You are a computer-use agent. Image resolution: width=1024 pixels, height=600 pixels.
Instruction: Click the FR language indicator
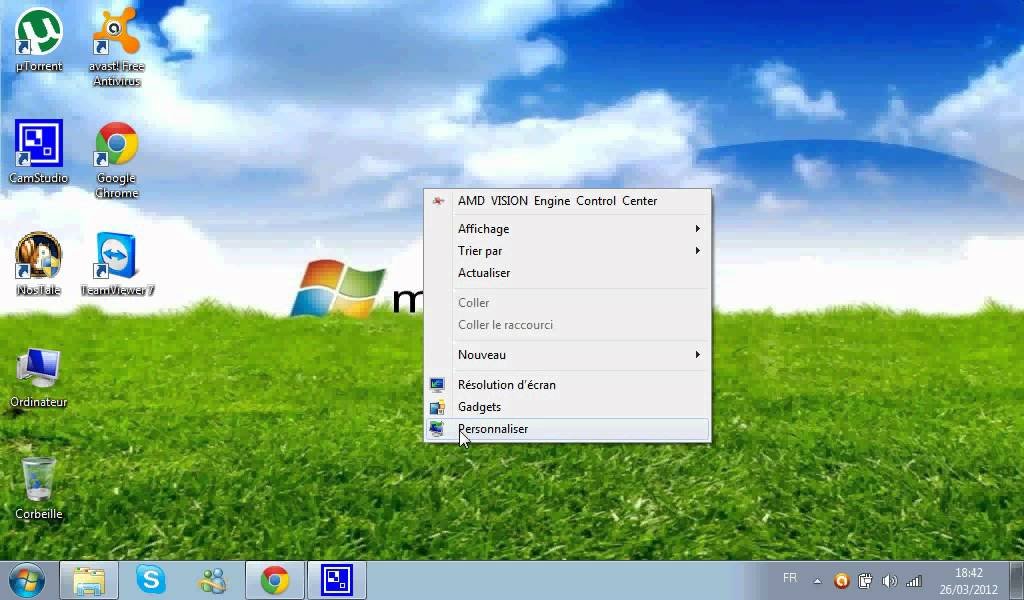(x=789, y=578)
